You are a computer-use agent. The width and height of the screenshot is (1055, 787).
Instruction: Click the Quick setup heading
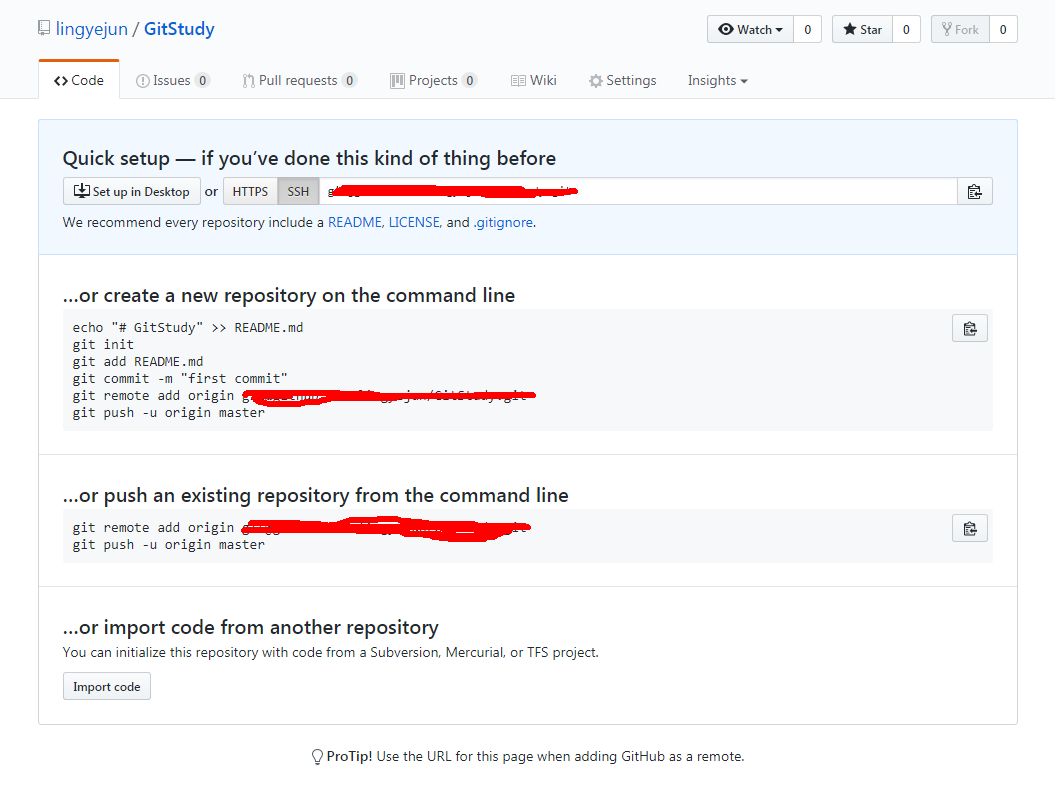click(x=310, y=158)
